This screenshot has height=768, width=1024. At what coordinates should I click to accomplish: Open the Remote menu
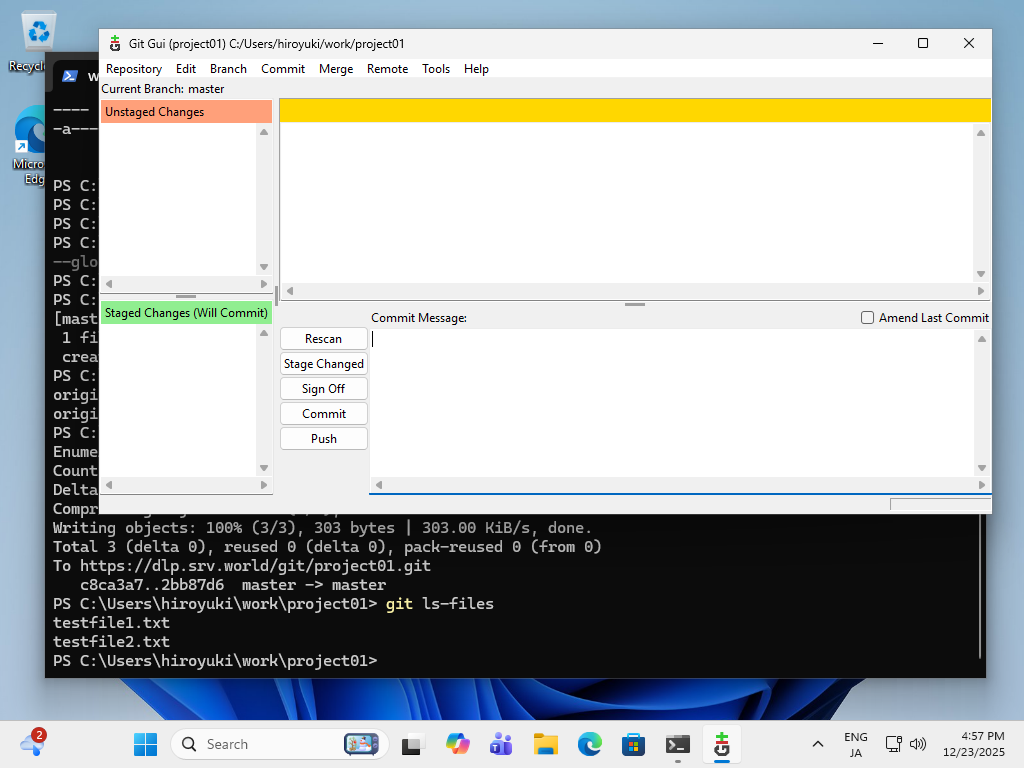[x=387, y=68]
